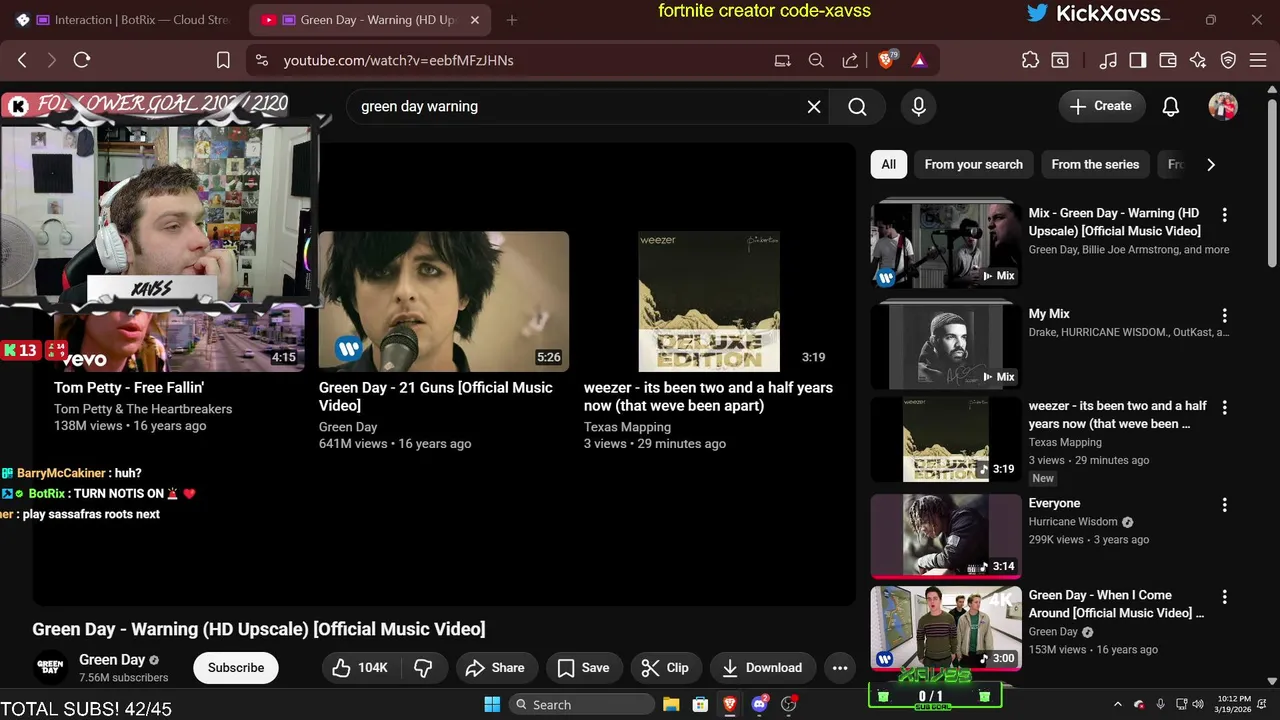
Task: Reload the current YouTube page
Action: click(82, 60)
